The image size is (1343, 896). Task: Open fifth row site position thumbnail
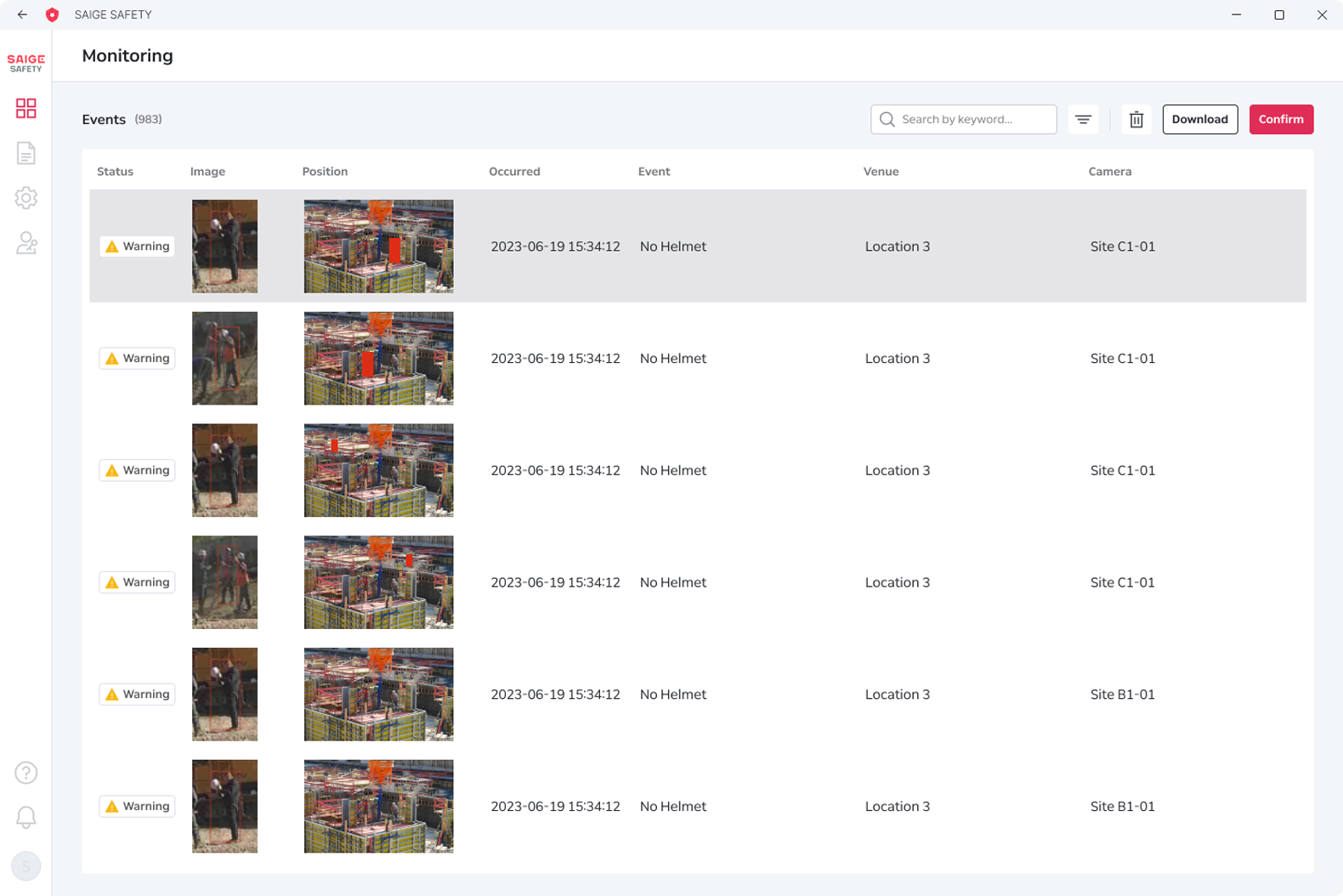(x=378, y=695)
